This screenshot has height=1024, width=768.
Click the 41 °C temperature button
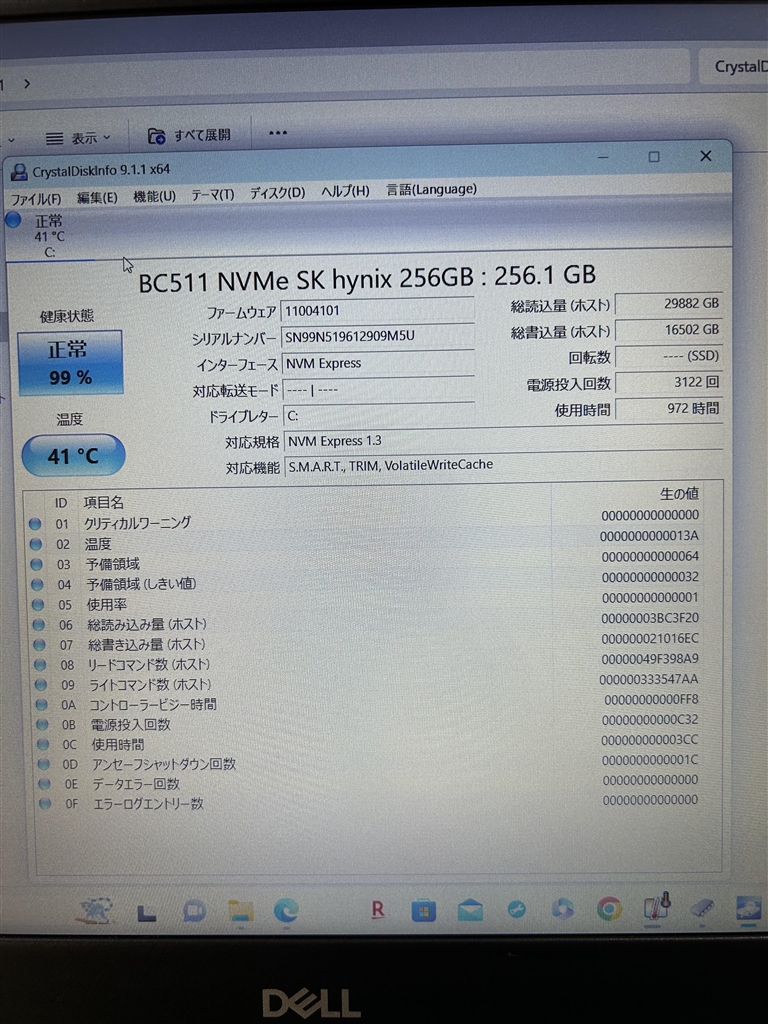click(73, 455)
